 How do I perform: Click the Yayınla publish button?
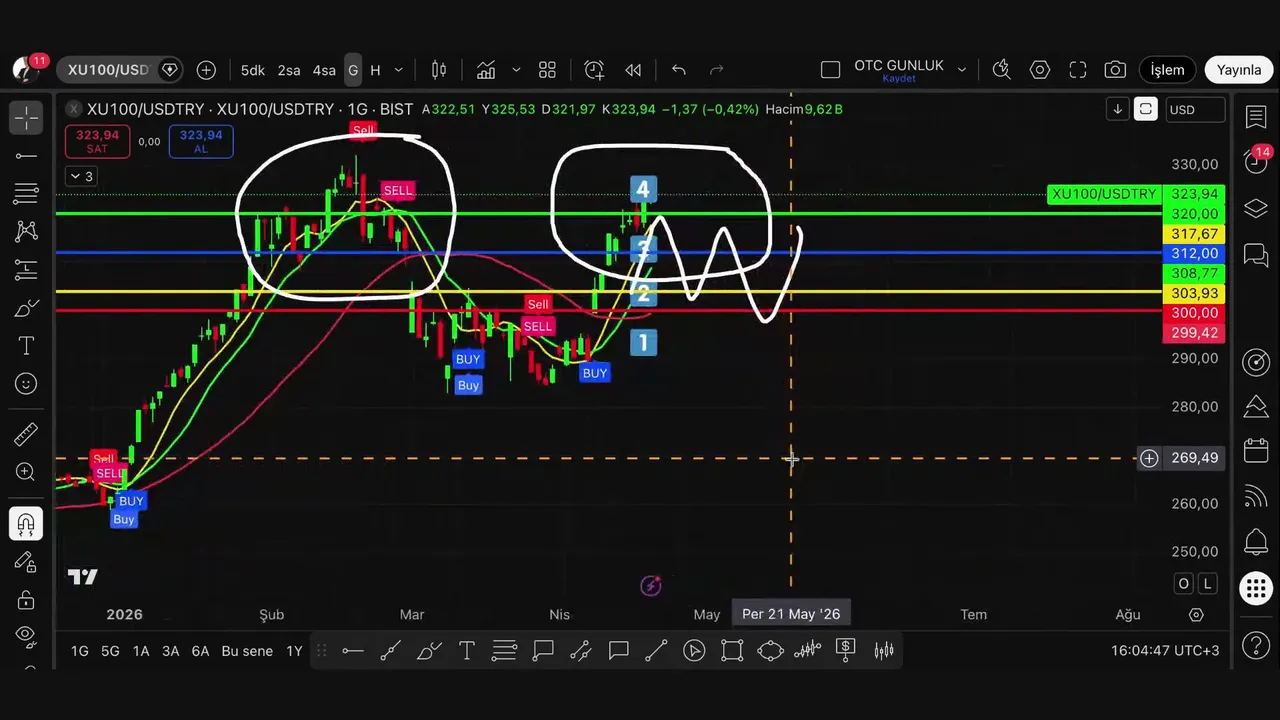1238,70
